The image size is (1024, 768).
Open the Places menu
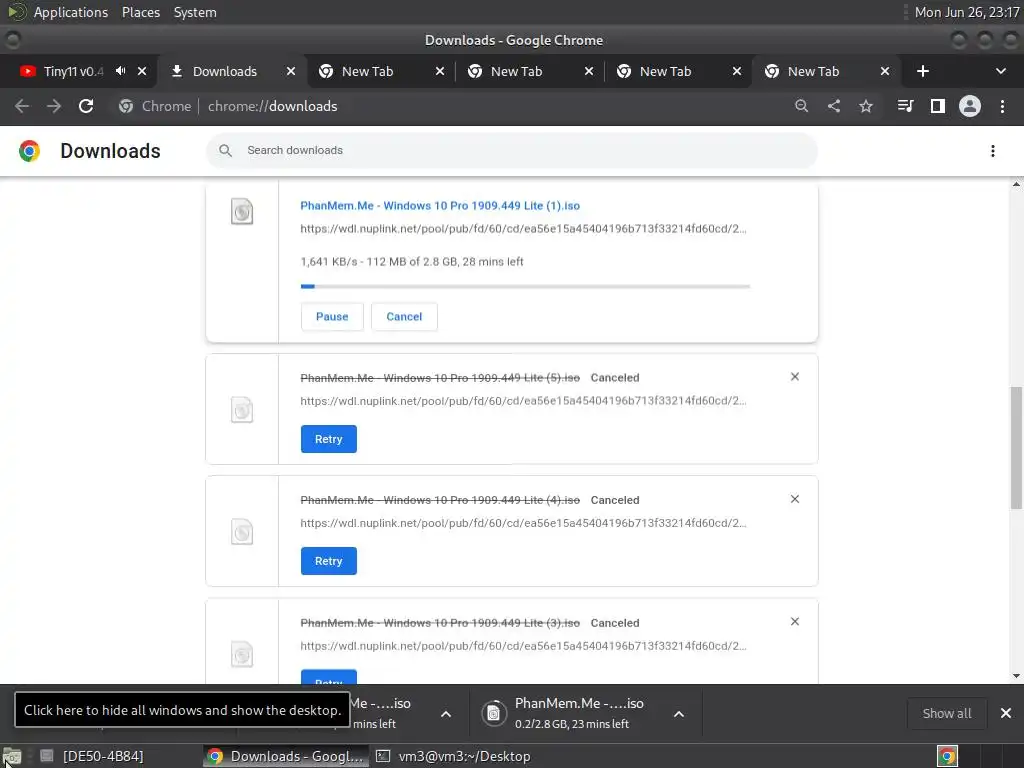click(x=140, y=12)
